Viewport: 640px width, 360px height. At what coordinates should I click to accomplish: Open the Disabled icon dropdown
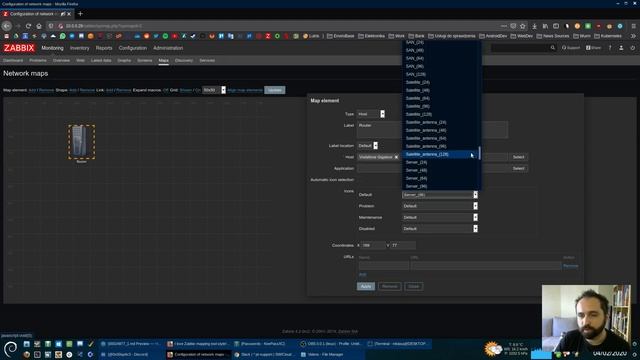click(x=440, y=229)
